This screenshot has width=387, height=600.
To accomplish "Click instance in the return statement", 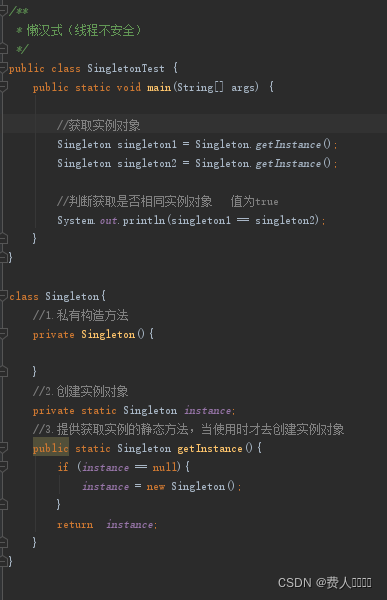I will 130,525.
